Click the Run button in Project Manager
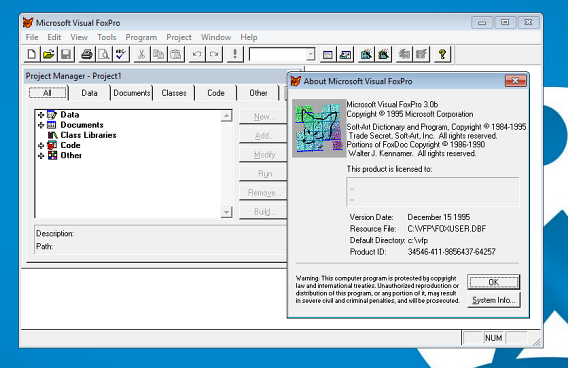The height and width of the screenshot is (368, 568). [264, 174]
